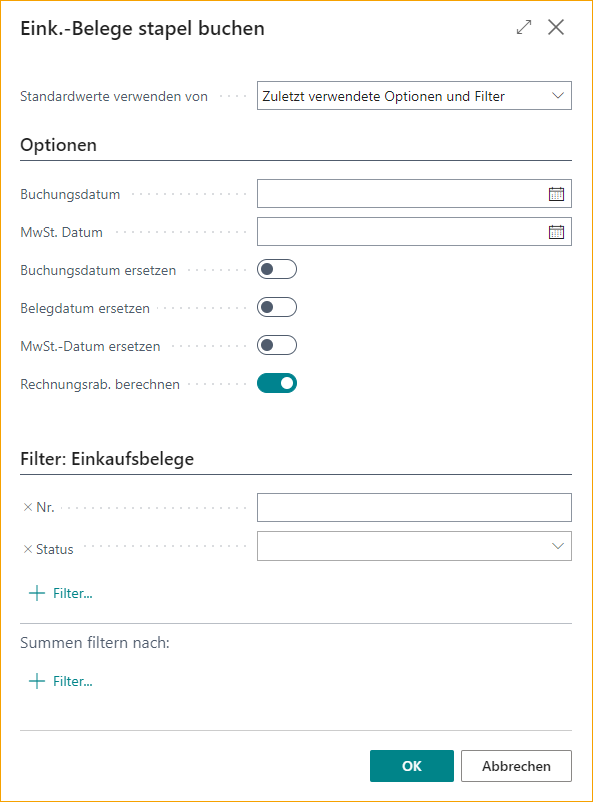Screen dimensions: 593x802
Task: Open the Status filter dropdown
Action: 560,545
